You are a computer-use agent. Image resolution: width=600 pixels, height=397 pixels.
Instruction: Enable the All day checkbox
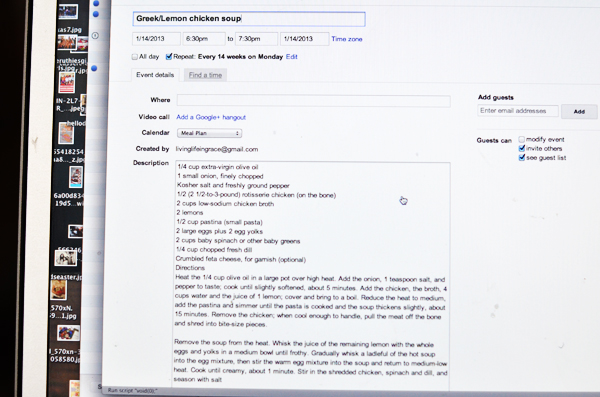pos(135,57)
